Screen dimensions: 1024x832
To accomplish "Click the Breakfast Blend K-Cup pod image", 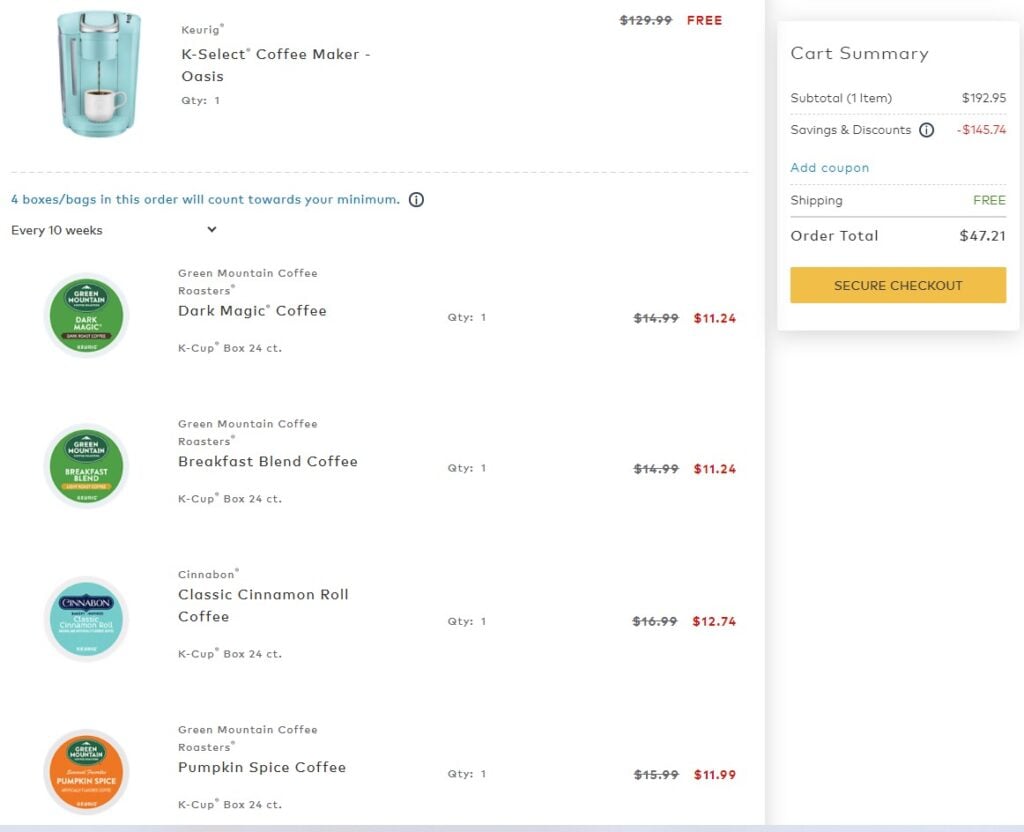I will pos(87,466).
